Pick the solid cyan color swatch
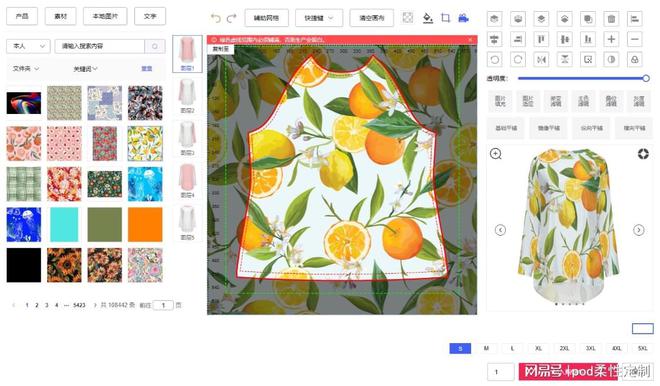The height and width of the screenshot is (386, 660). (64, 224)
